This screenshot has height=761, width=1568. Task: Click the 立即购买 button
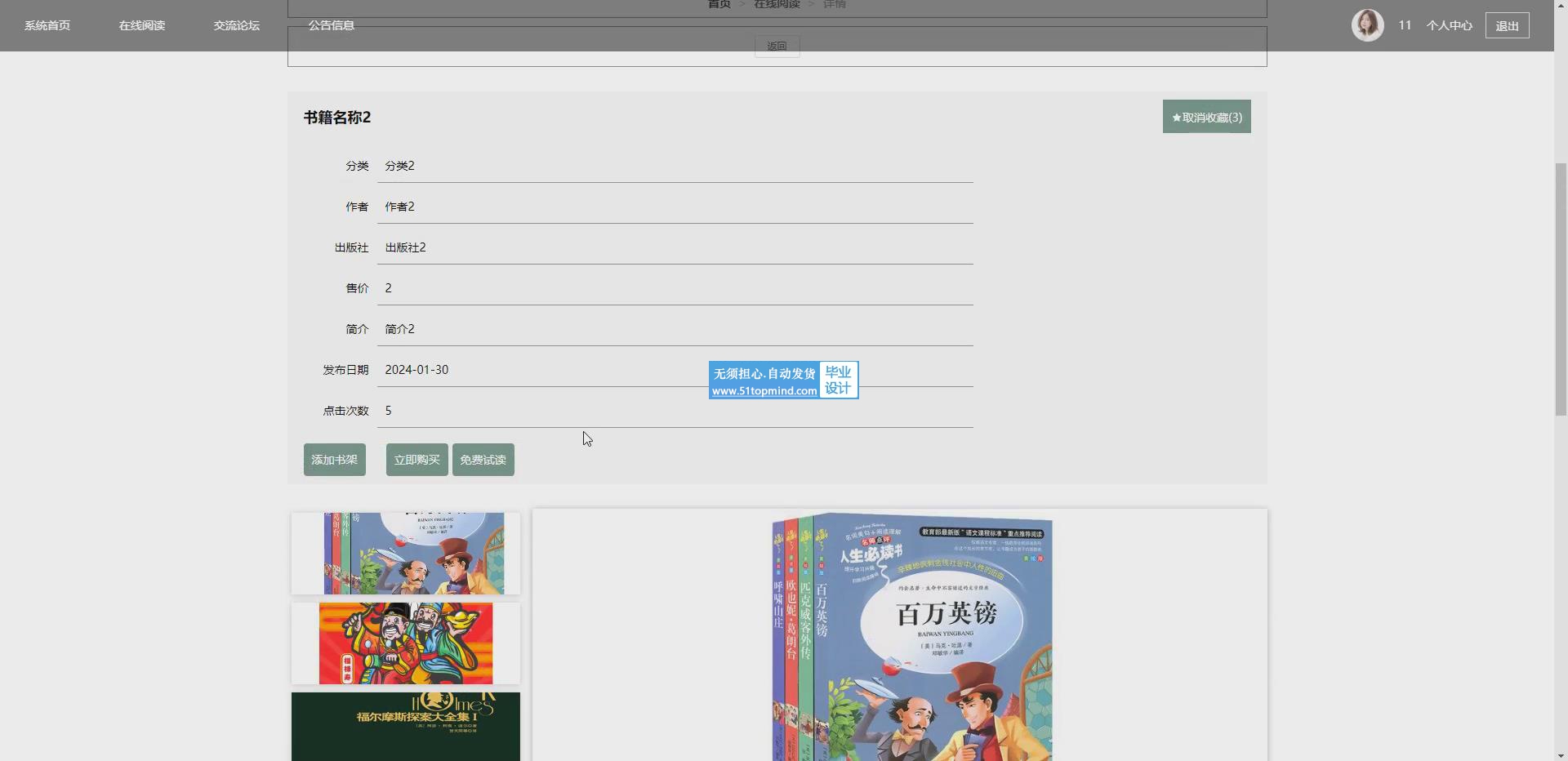tap(417, 460)
